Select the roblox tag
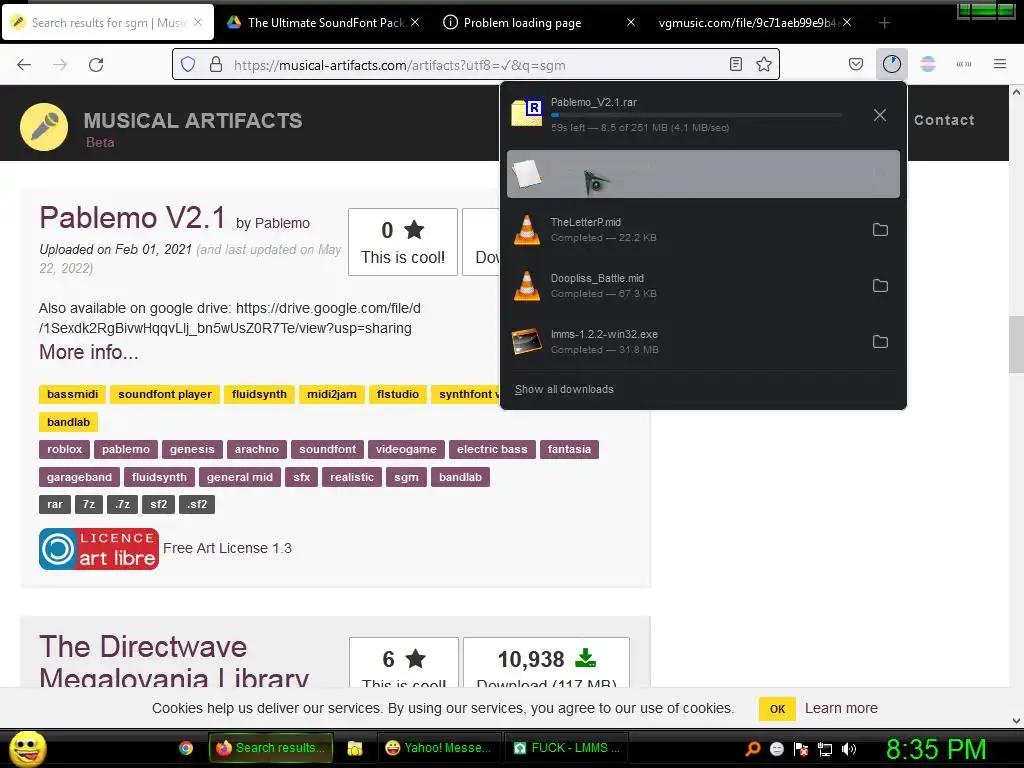The image size is (1024, 768). [65, 449]
